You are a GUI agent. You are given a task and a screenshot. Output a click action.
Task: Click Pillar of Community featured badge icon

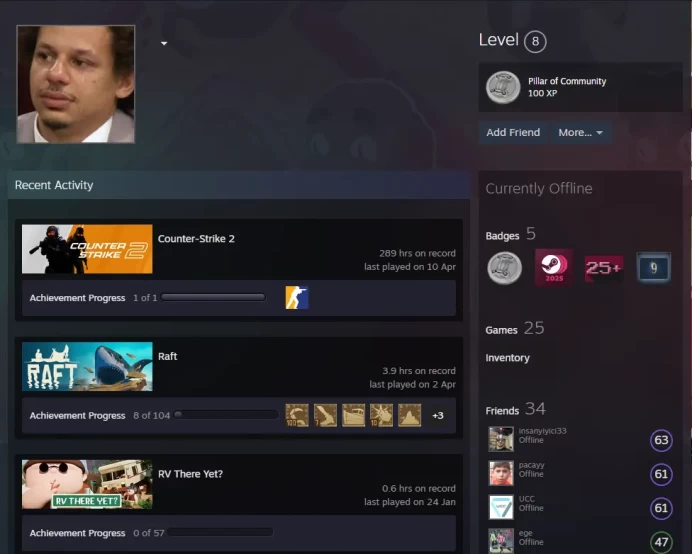(x=503, y=87)
